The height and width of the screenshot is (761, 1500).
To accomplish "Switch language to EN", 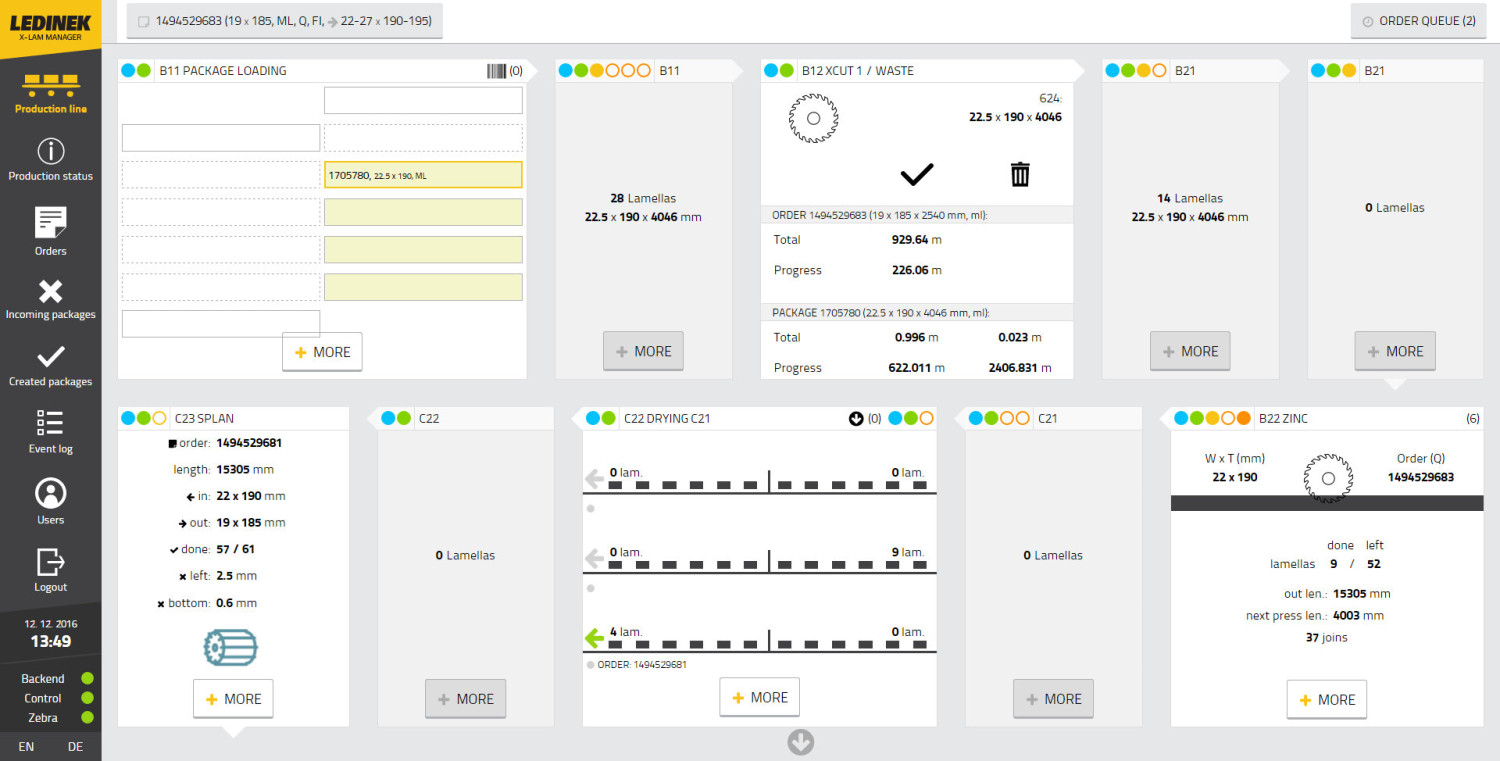I will (26, 746).
